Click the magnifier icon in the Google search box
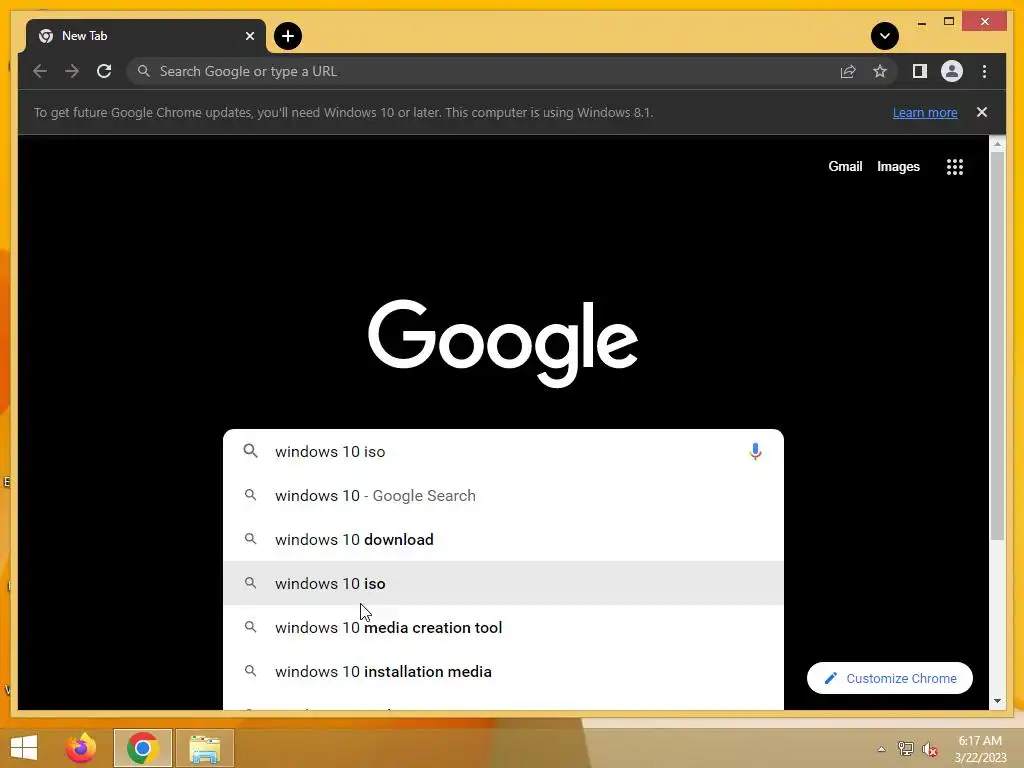Screen dimensions: 1024x768 click(250, 451)
